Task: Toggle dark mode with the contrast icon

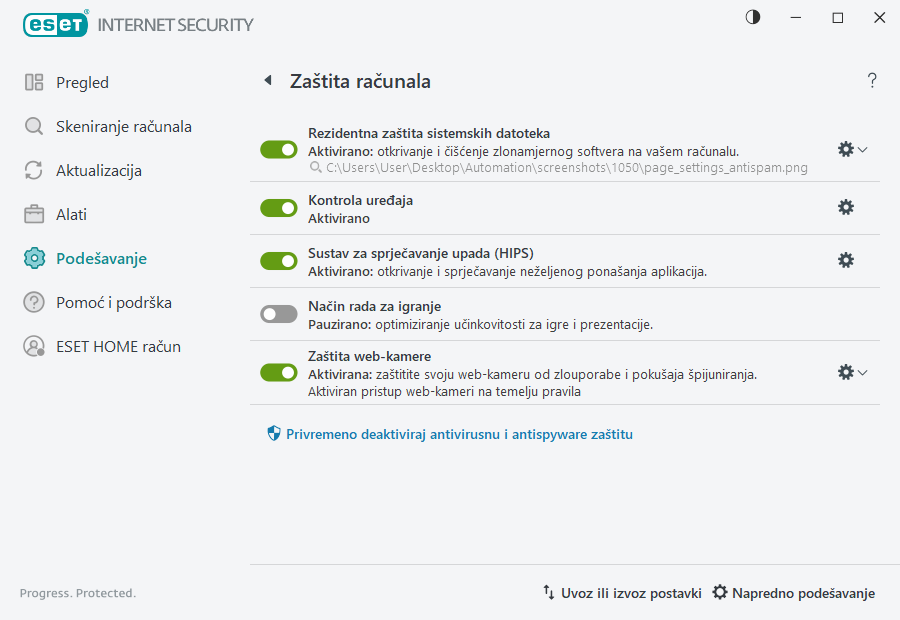Action: tap(751, 17)
